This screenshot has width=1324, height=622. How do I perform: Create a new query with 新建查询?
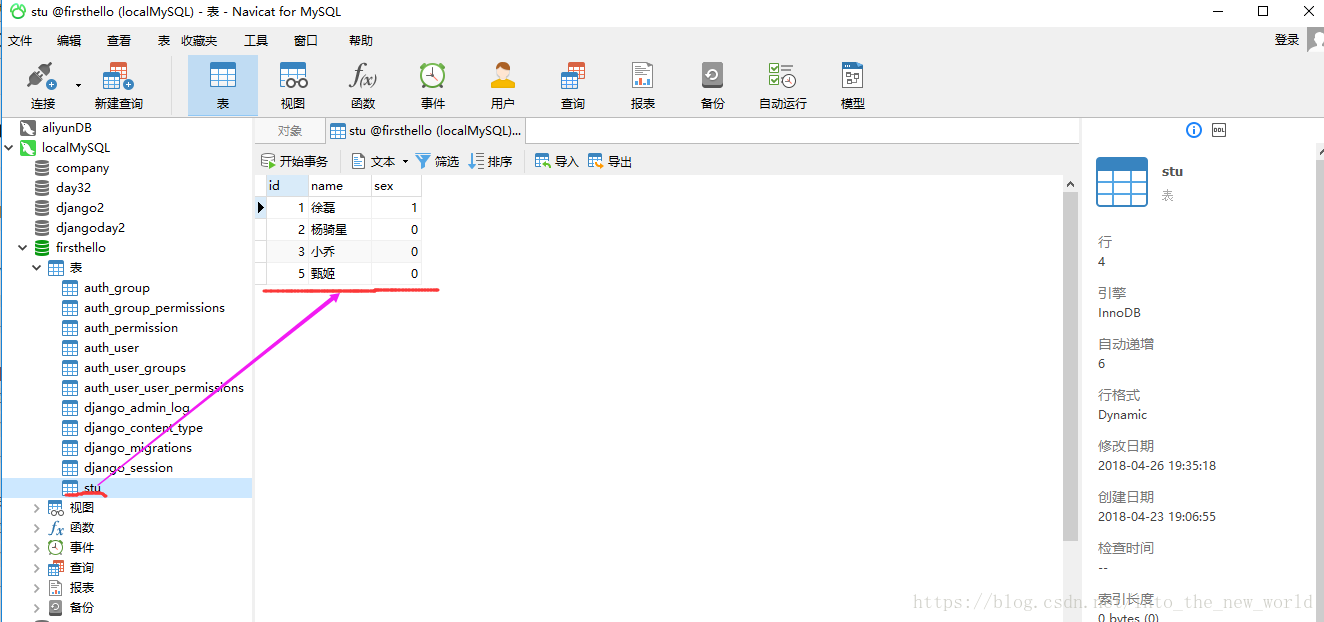[118, 85]
